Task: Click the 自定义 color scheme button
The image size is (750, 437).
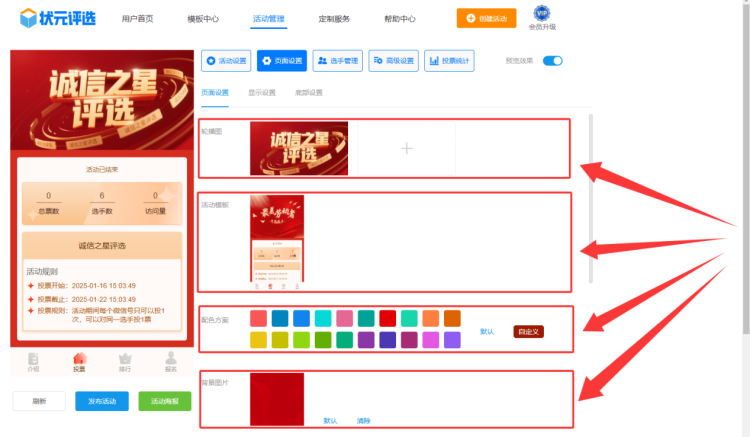Action: 529,331
